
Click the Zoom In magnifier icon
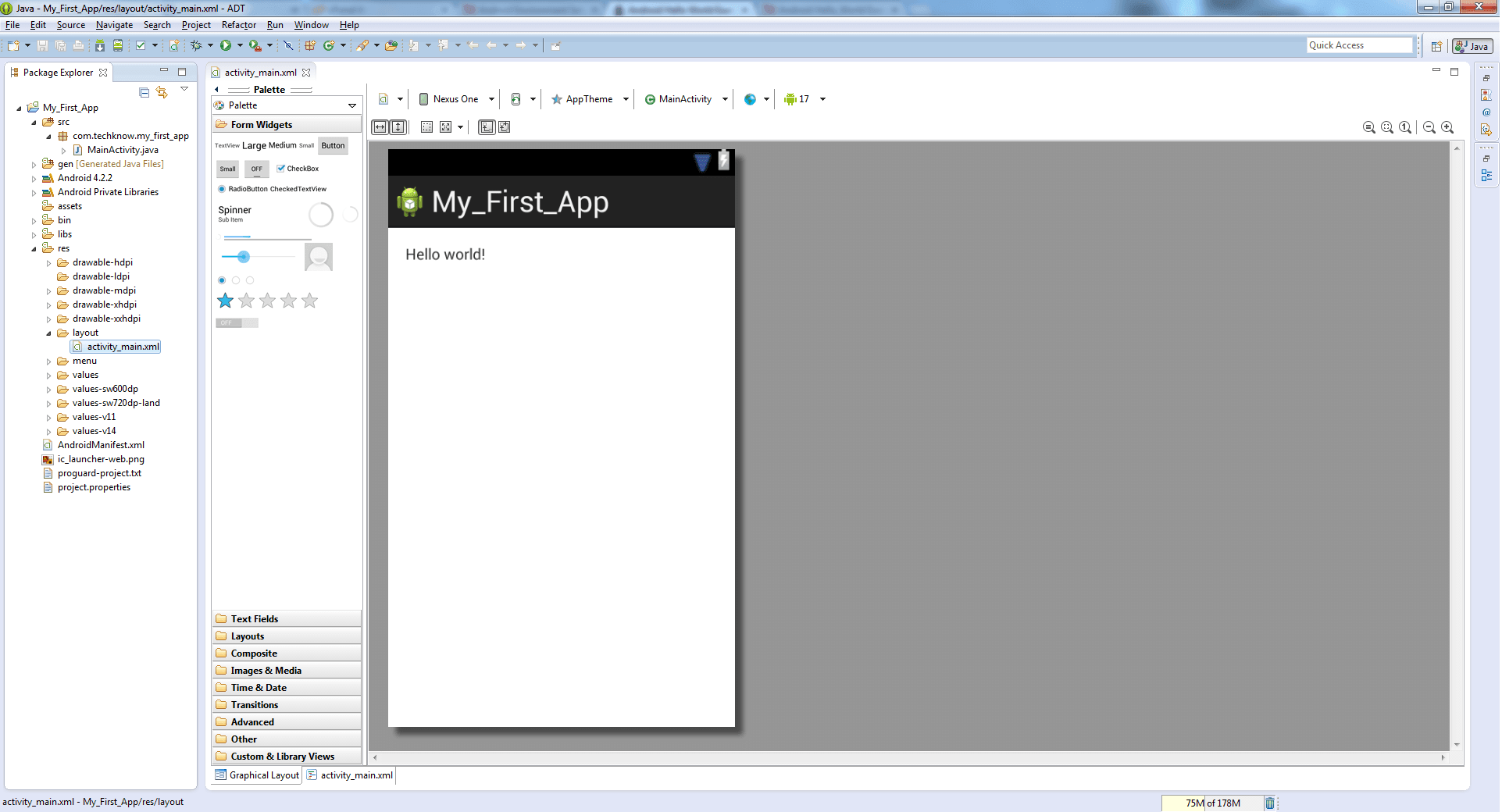[1447, 127]
